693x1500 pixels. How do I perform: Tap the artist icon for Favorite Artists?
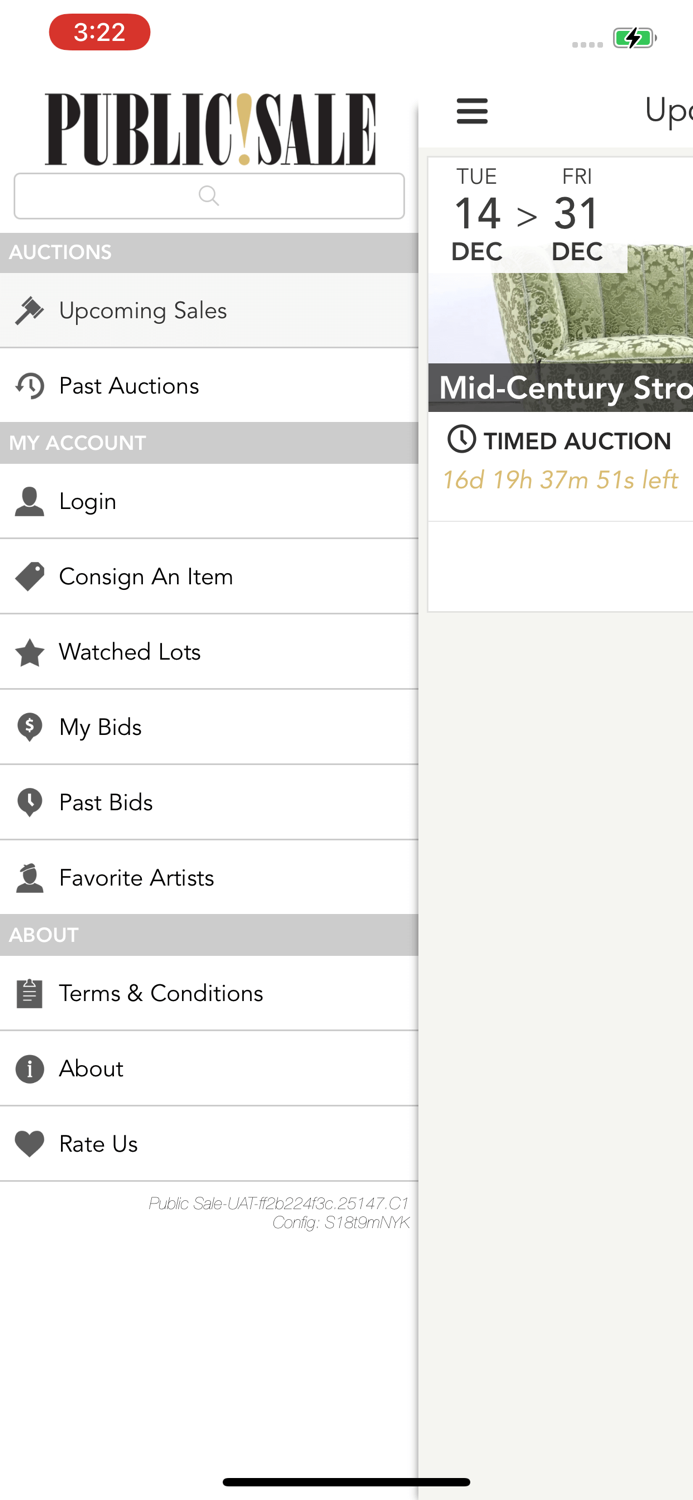coord(30,878)
